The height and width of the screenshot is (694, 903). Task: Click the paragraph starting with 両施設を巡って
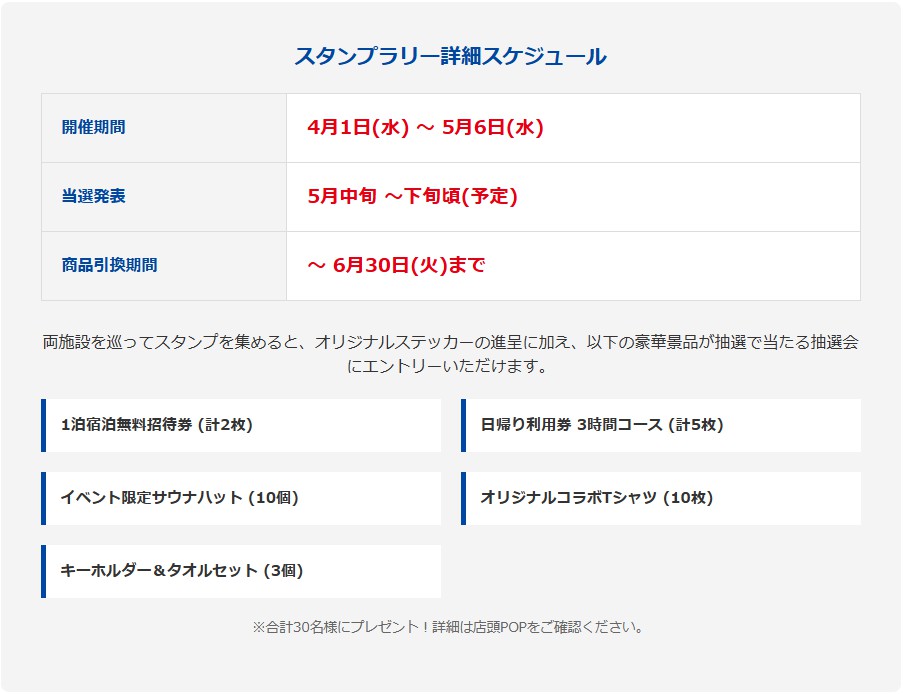click(x=450, y=354)
